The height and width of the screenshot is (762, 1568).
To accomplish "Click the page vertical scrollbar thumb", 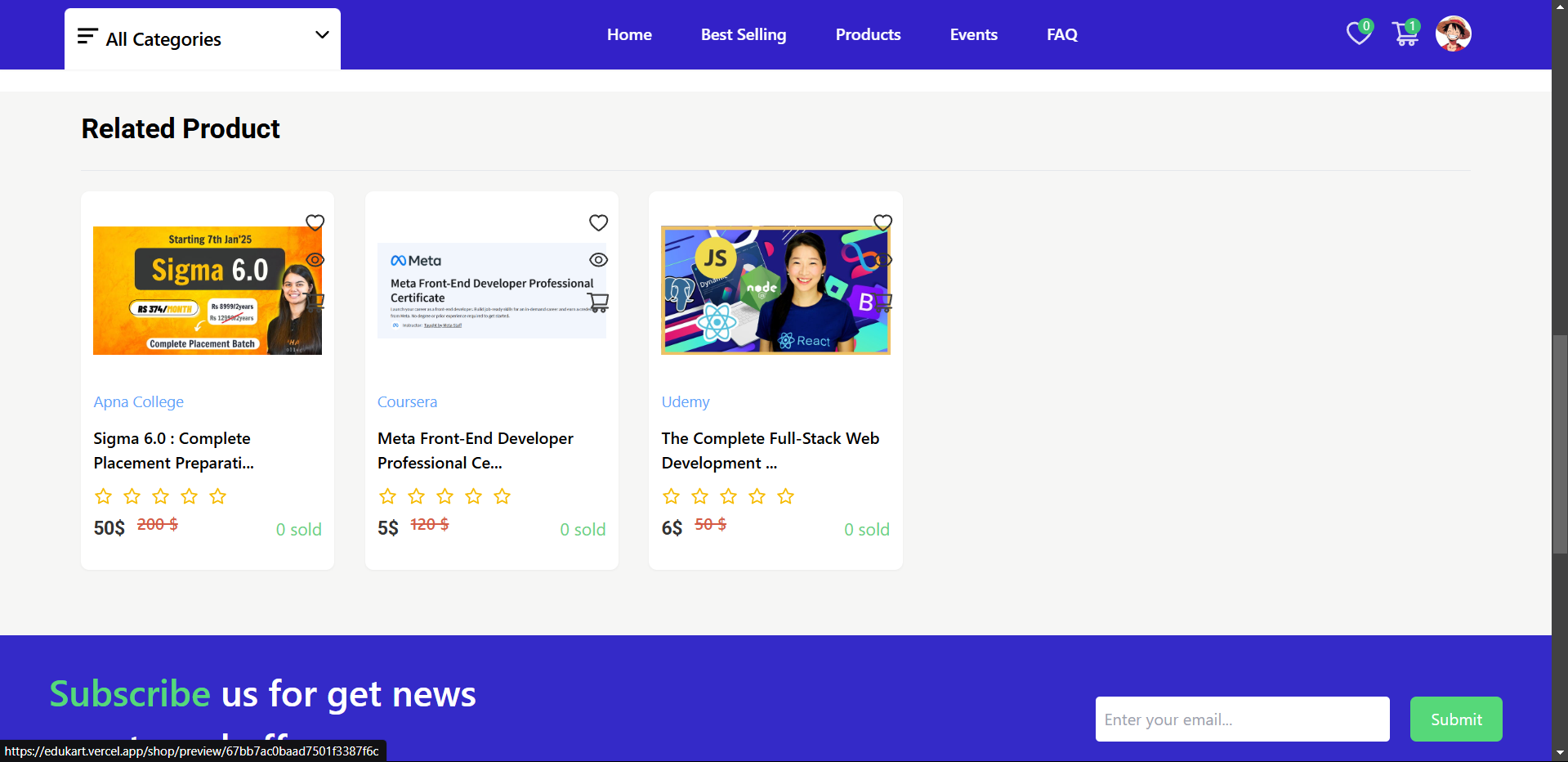I will click(1560, 445).
